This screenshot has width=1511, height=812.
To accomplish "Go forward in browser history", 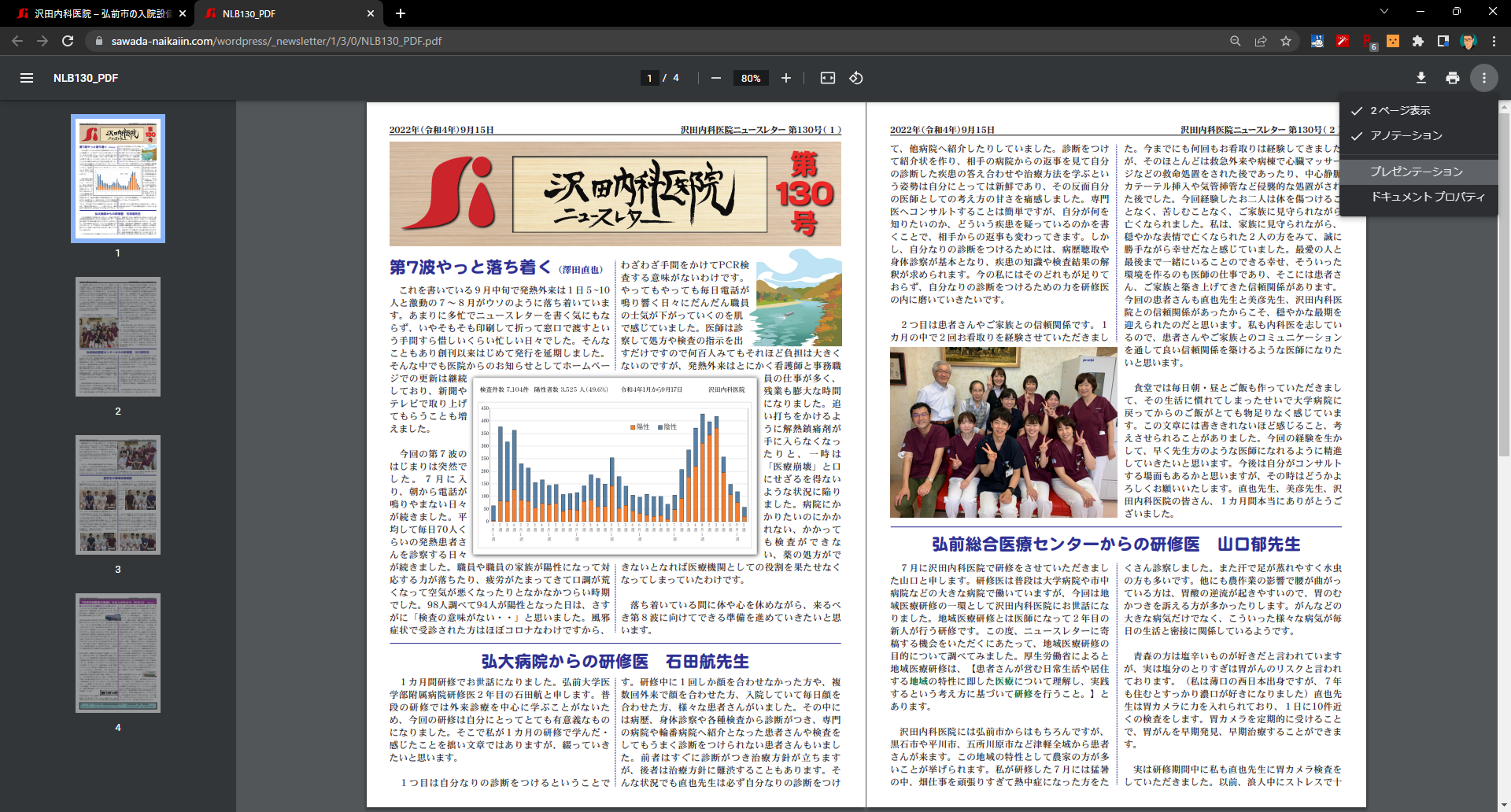I will tap(42, 41).
